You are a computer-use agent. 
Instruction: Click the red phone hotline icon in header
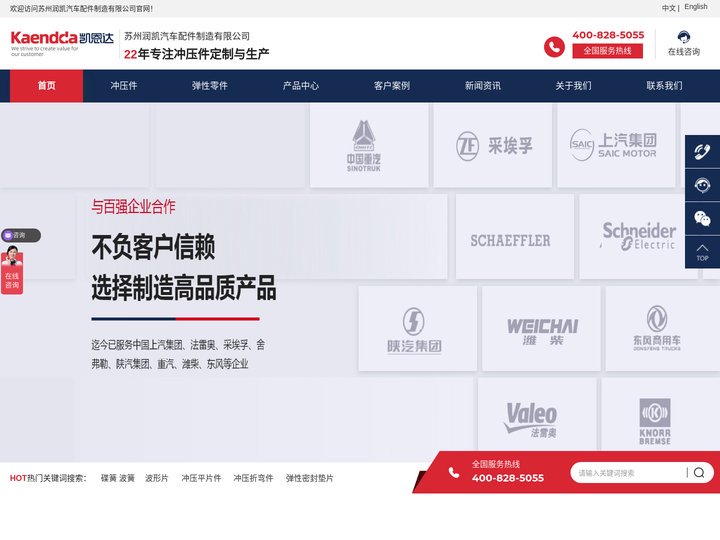click(x=554, y=47)
